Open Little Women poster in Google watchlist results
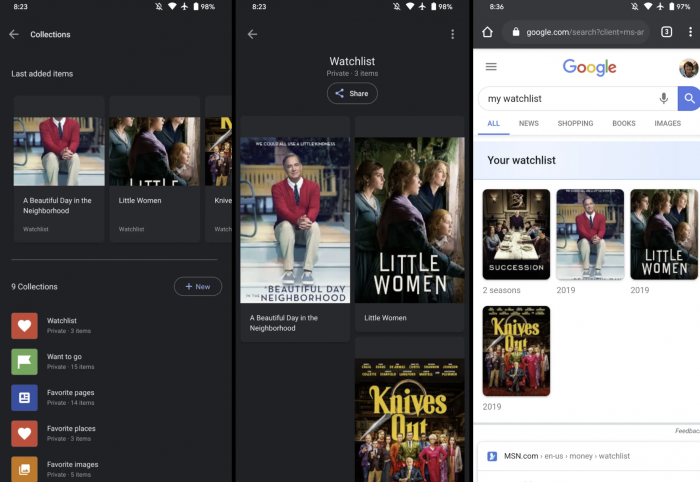Image resolution: width=700 pixels, height=482 pixels. (x=664, y=234)
